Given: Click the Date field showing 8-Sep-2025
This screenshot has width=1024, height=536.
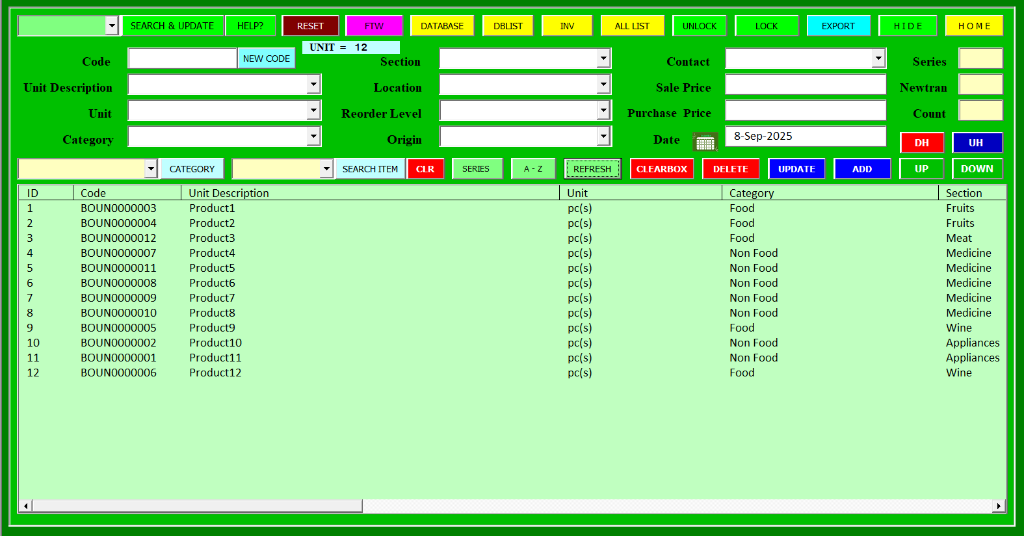Looking at the screenshot, I should click(x=805, y=136).
